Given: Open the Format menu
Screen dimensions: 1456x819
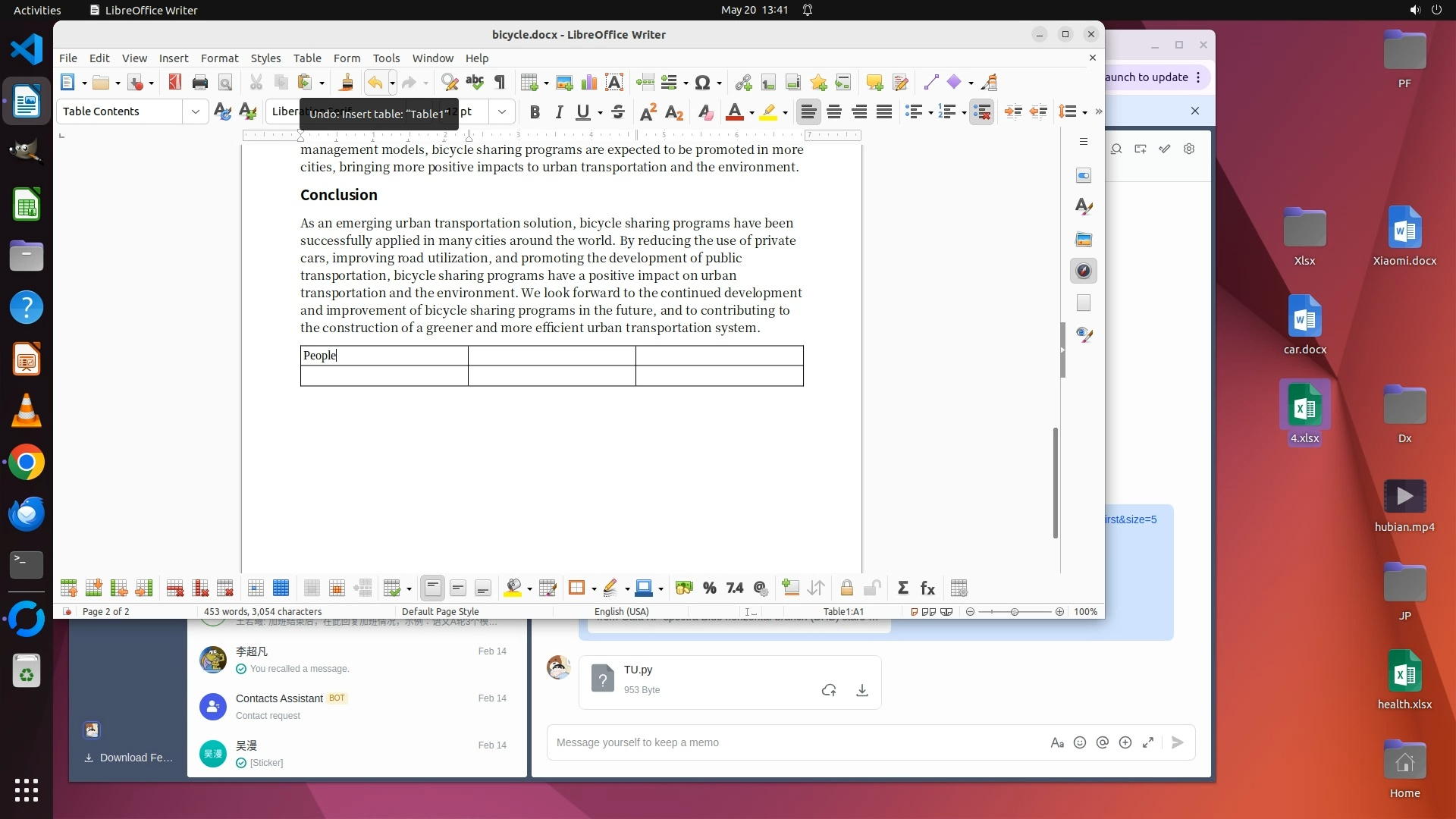Looking at the screenshot, I should click(219, 58).
